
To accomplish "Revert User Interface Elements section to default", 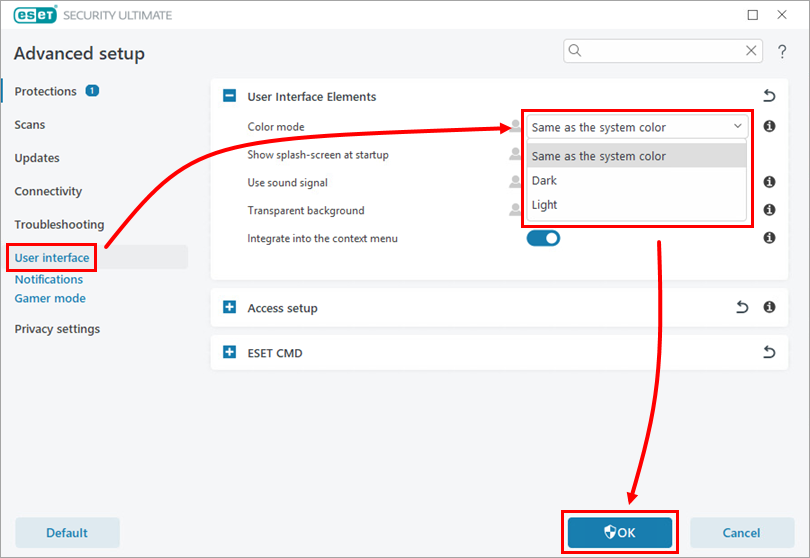I will coord(769,96).
